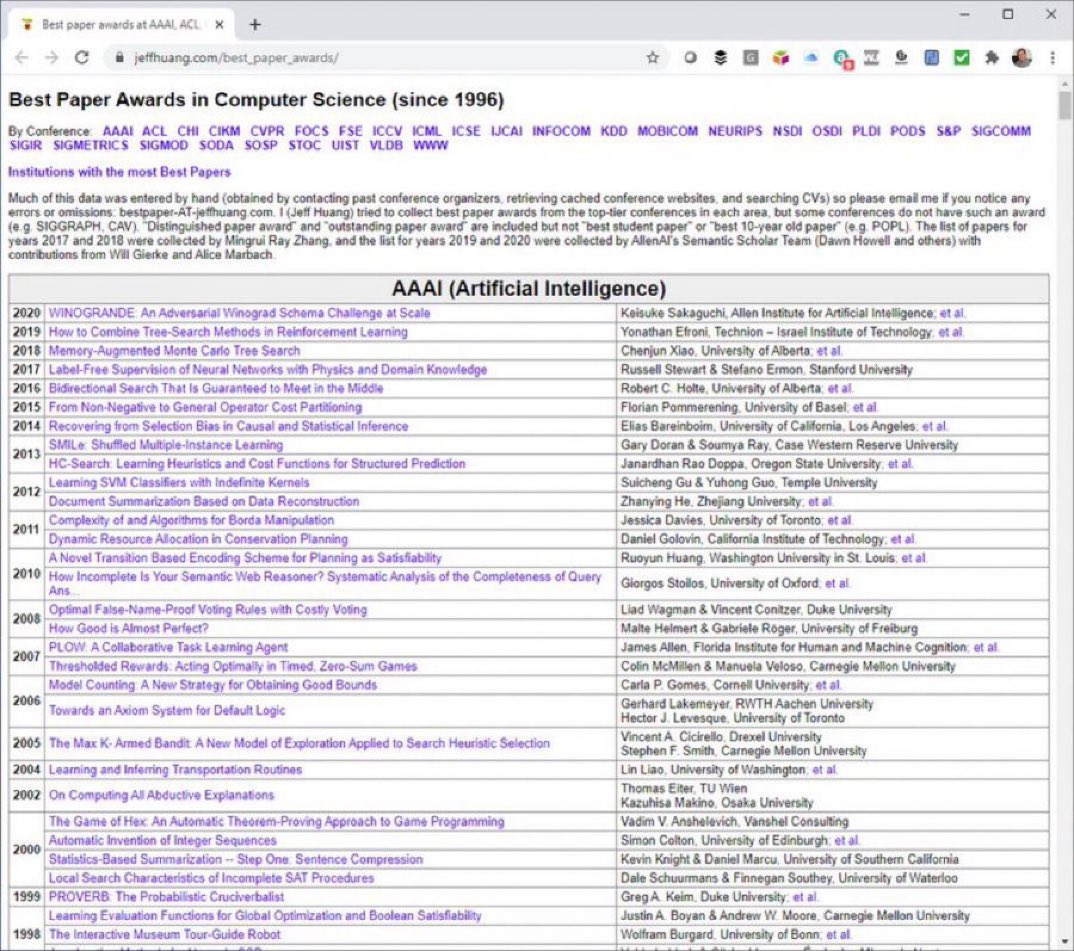
Task: Open the blue cloud extension icon
Action: pyautogui.click(x=811, y=58)
